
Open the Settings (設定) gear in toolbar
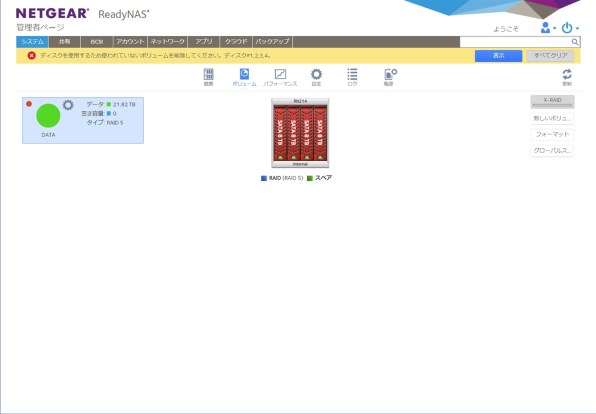[316, 76]
